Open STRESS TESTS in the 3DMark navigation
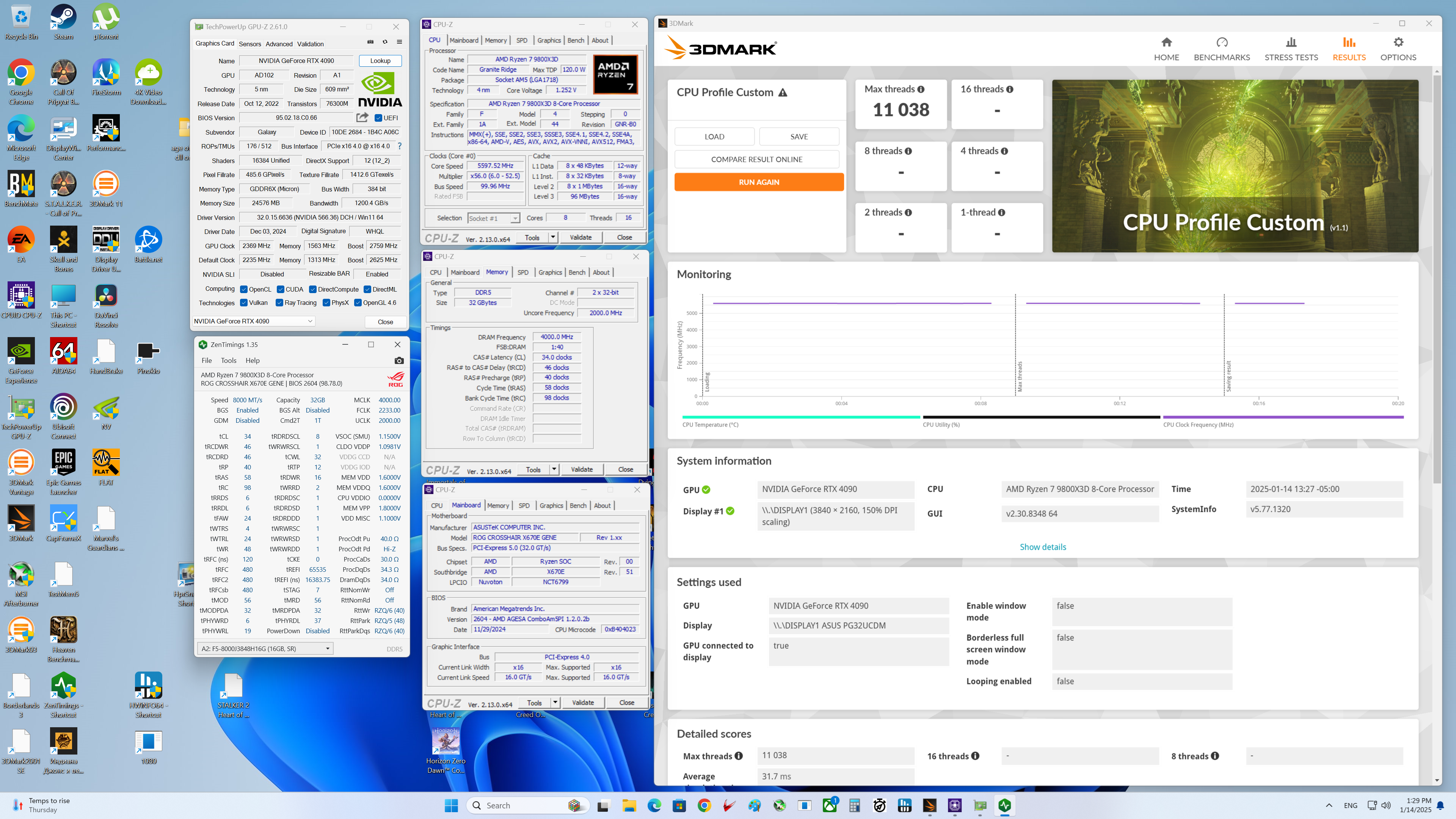 1291,49
